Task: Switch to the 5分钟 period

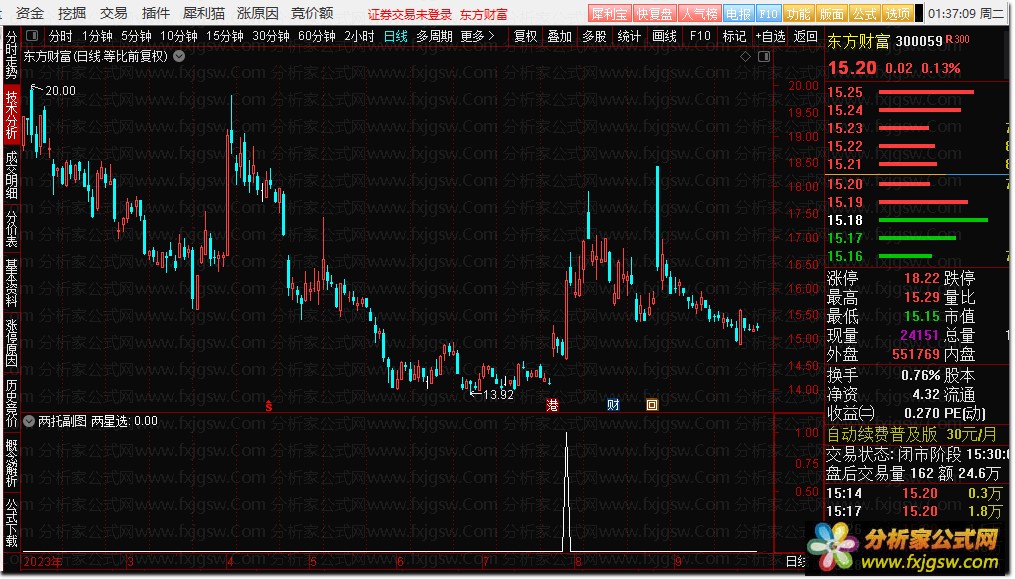Action: (136, 36)
